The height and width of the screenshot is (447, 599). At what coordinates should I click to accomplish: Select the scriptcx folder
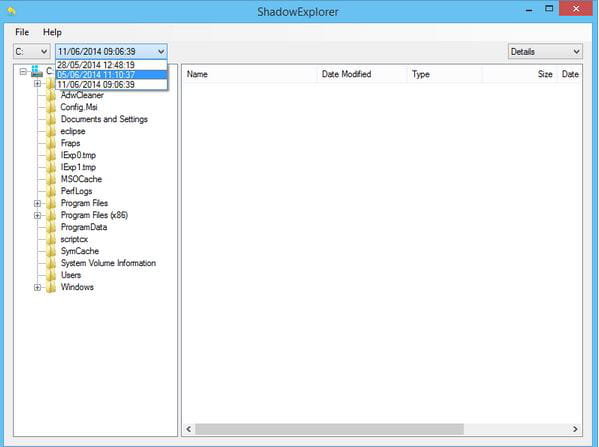pyautogui.click(x=74, y=239)
